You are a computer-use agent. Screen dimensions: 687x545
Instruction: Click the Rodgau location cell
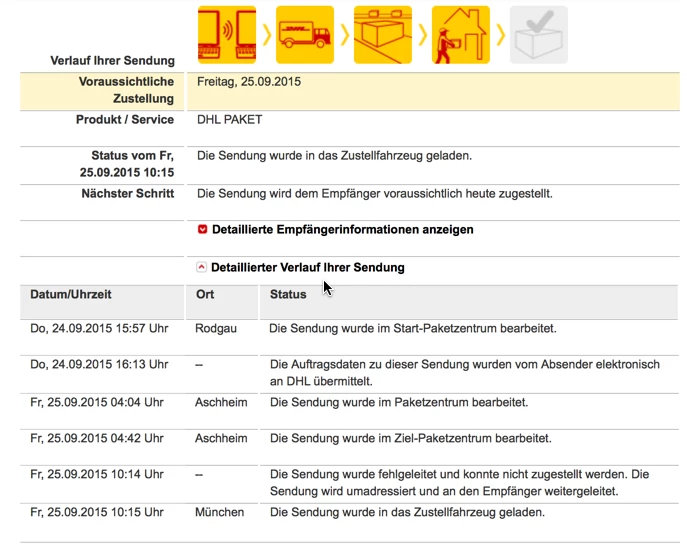click(x=216, y=329)
